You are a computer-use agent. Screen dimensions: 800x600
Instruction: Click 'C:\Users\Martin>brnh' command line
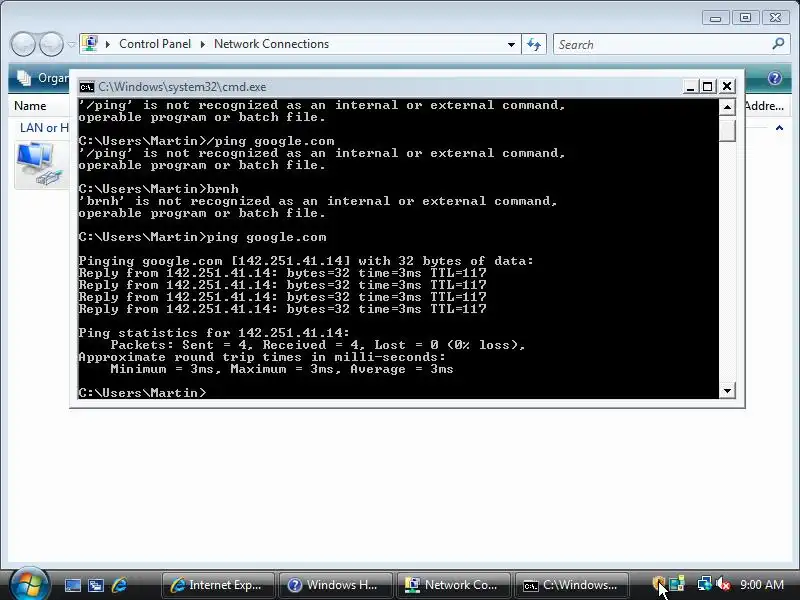pyautogui.click(x=159, y=189)
